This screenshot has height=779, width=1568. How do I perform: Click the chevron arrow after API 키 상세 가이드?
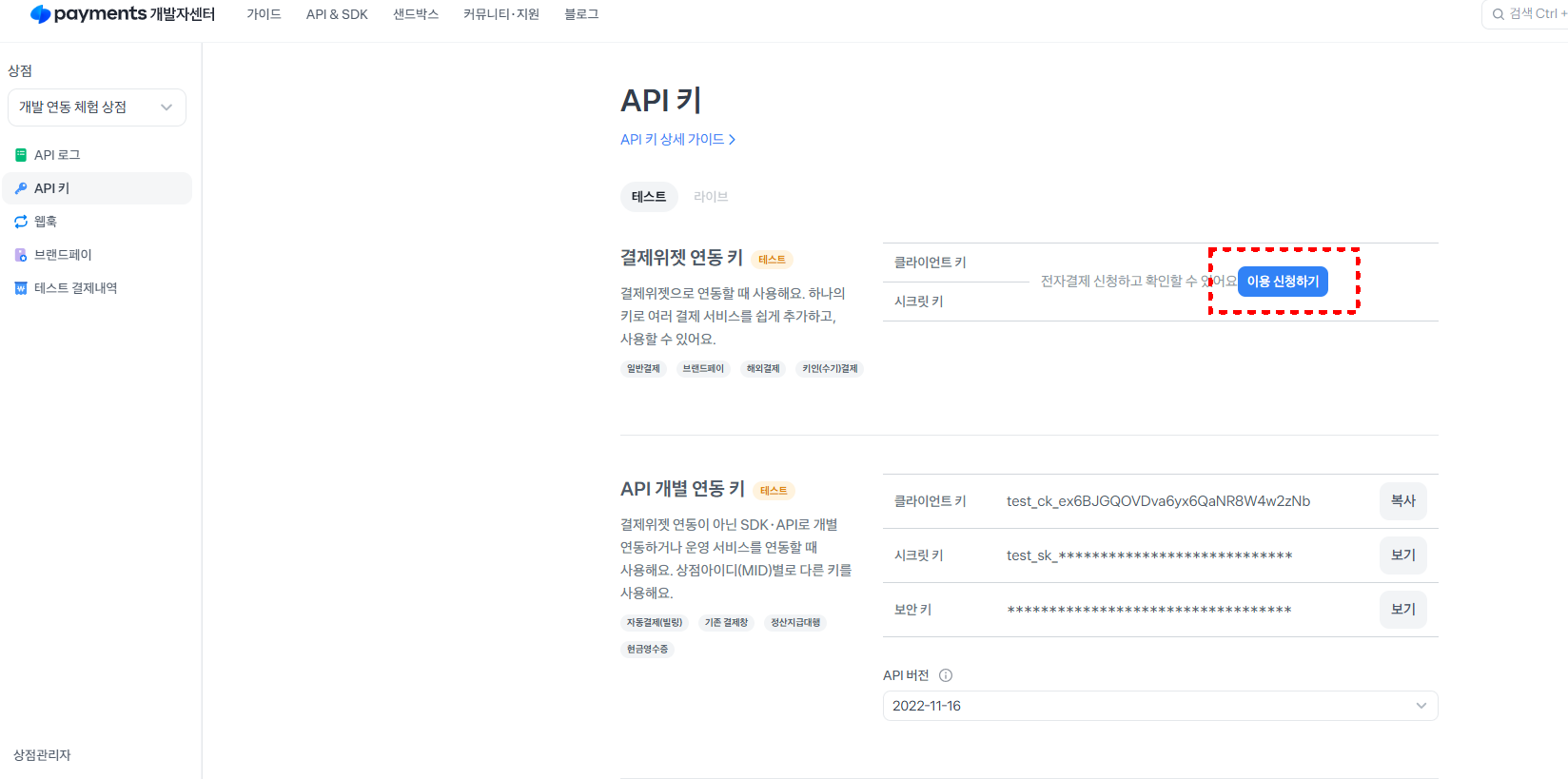[732, 140]
